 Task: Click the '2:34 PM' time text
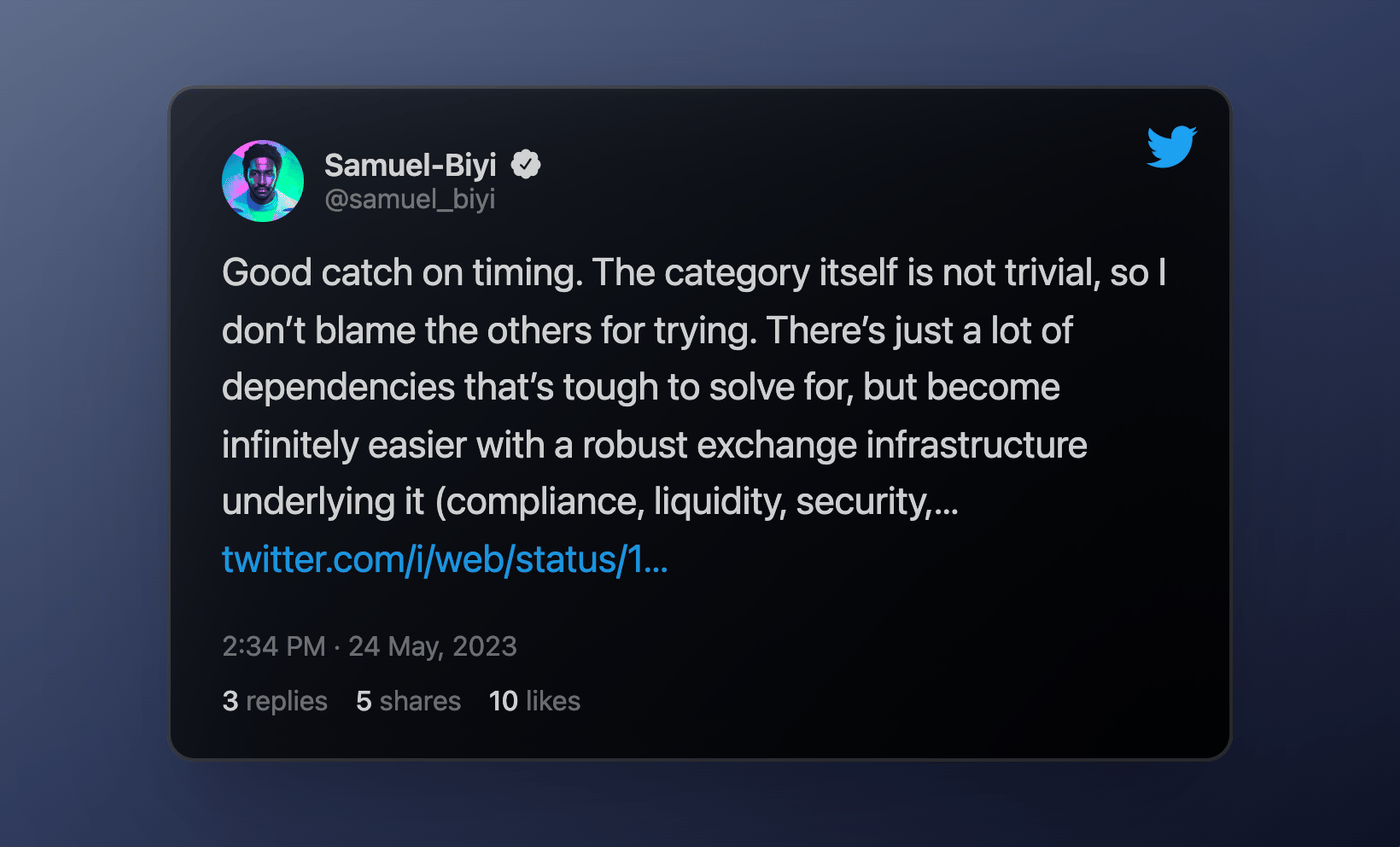coord(273,646)
